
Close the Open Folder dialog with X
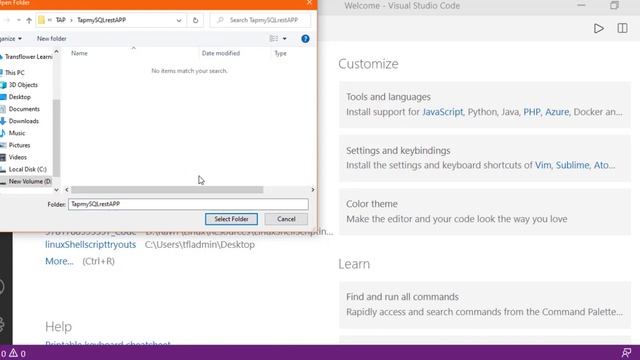pos(309,3)
